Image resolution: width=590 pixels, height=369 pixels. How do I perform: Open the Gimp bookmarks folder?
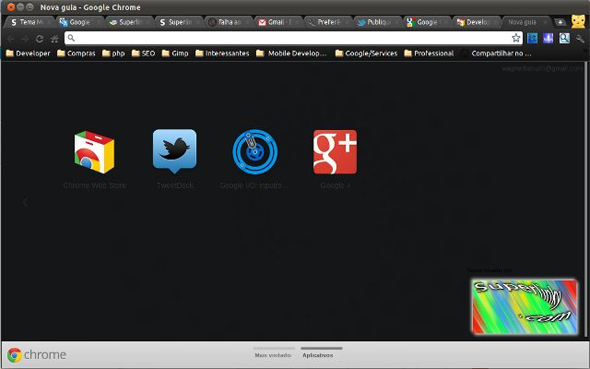pyautogui.click(x=175, y=53)
